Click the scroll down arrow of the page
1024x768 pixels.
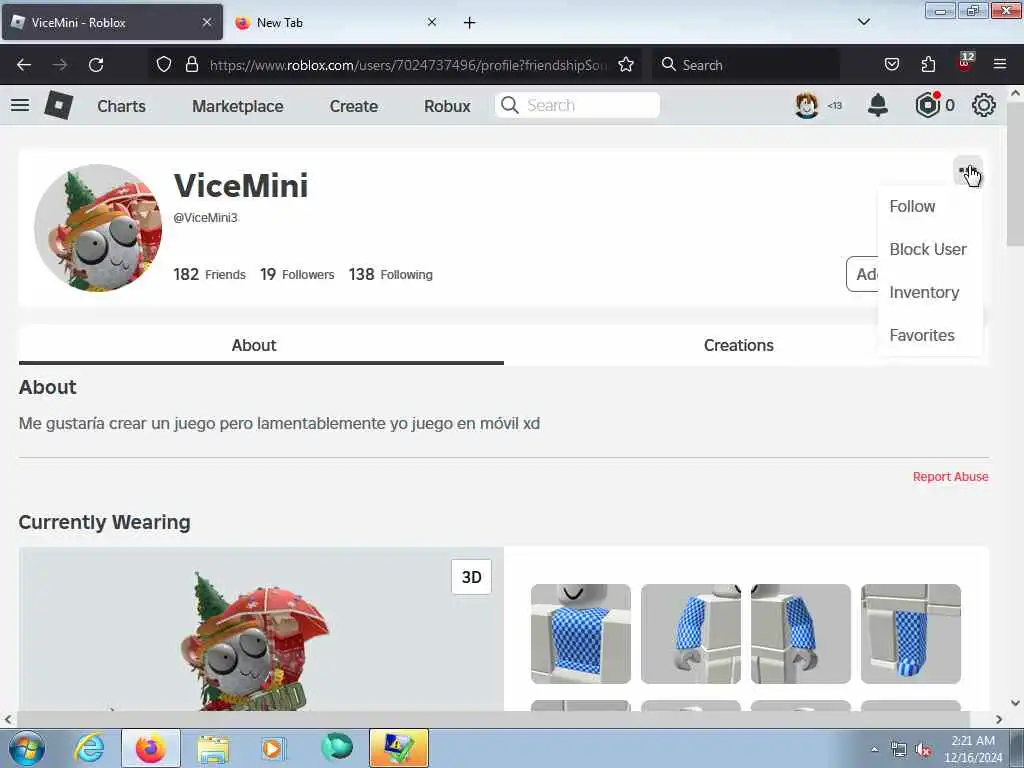coord(1015,703)
